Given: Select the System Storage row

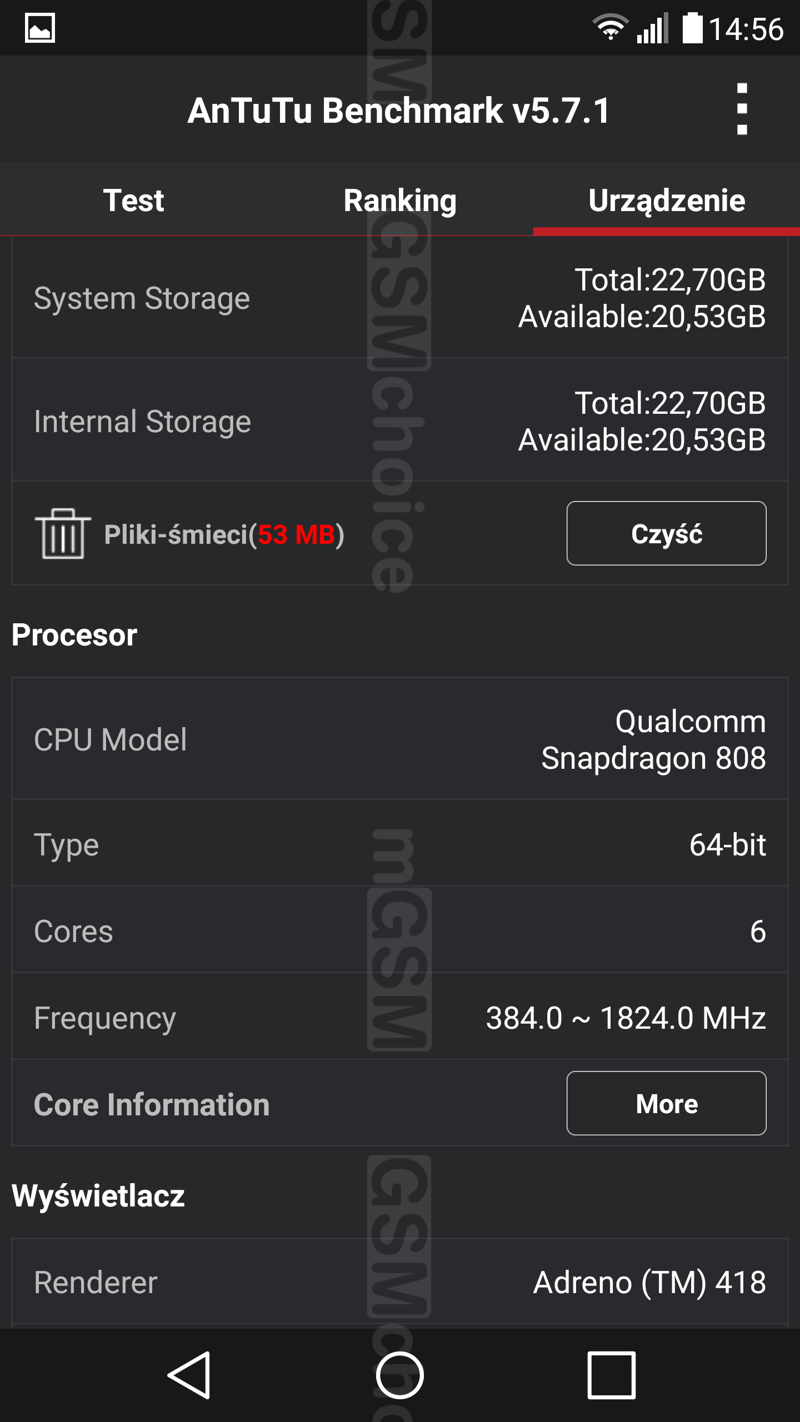Looking at the screenshot, I should (x=400, y=298).
